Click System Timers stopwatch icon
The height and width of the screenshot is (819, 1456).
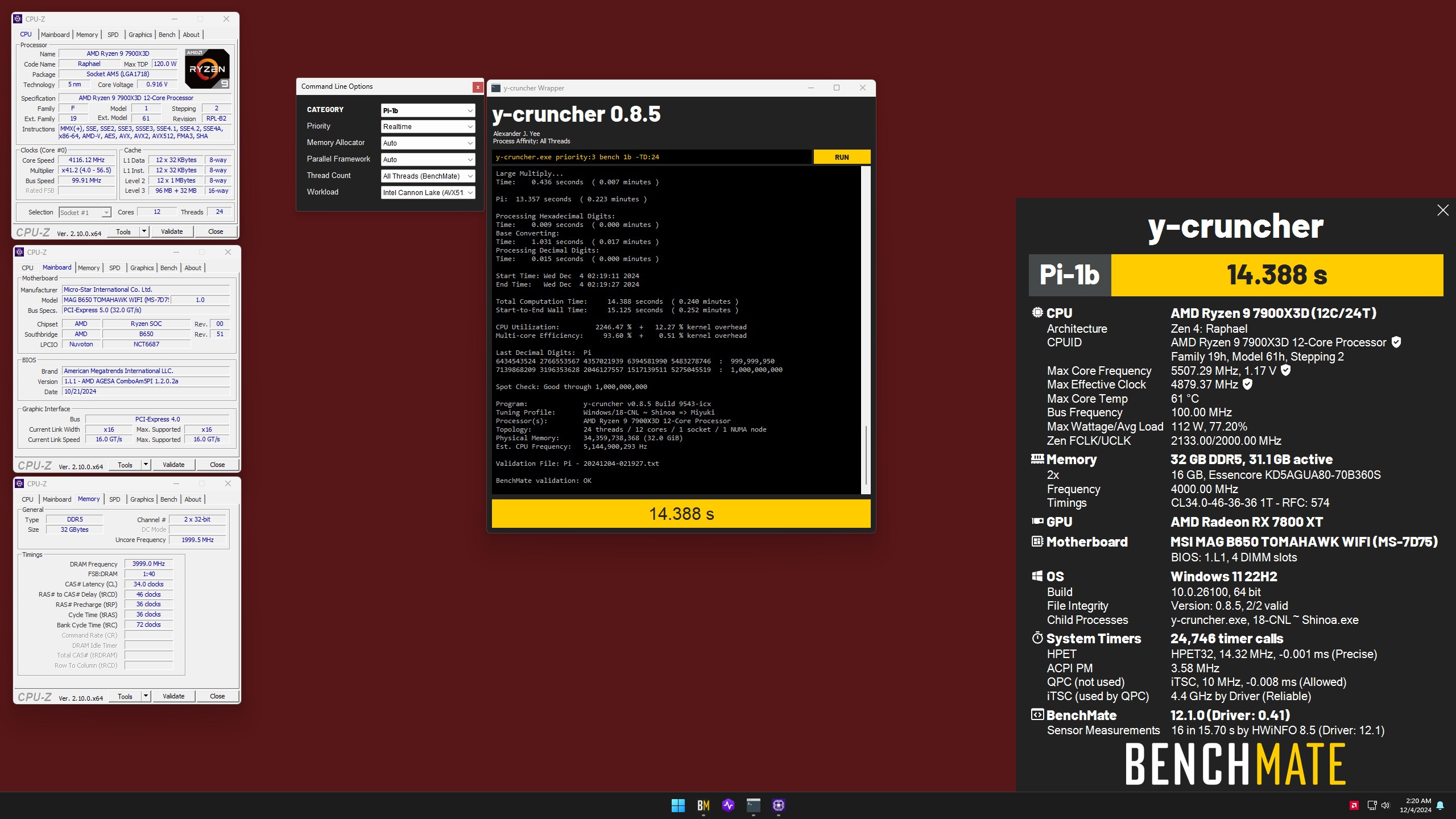point(1037,638)
